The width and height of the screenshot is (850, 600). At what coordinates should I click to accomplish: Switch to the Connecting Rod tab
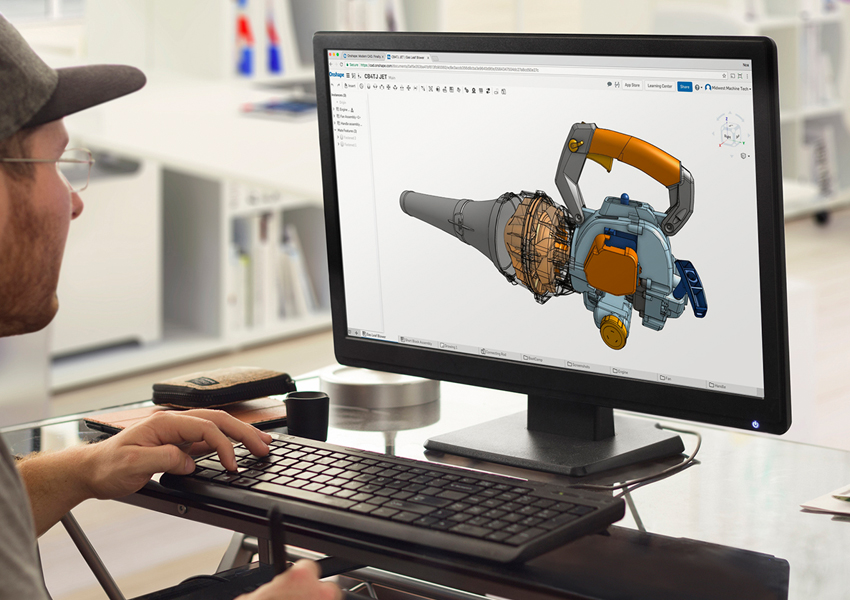pyautogui.click(x=495, y=353)
